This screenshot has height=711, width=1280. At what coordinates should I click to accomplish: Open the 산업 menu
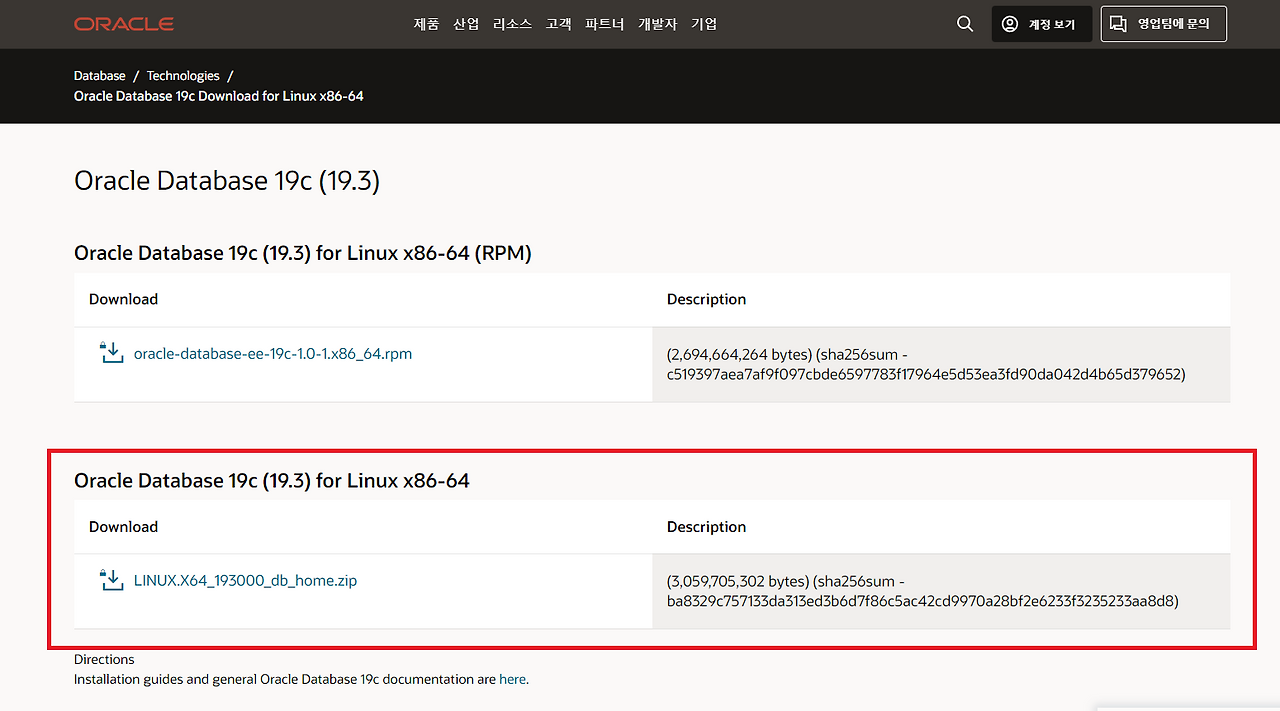point(465,23)
